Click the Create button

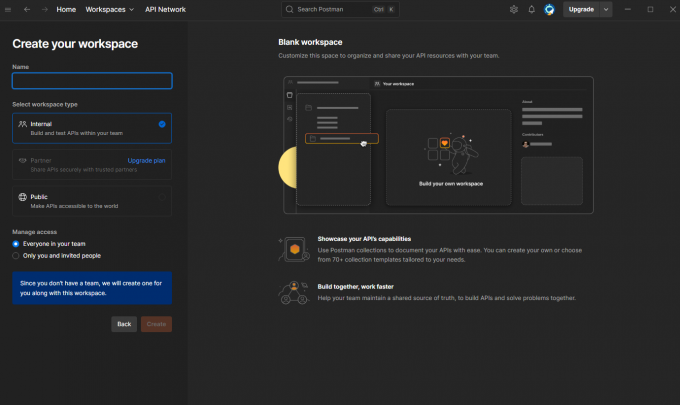tap(156, 324)
